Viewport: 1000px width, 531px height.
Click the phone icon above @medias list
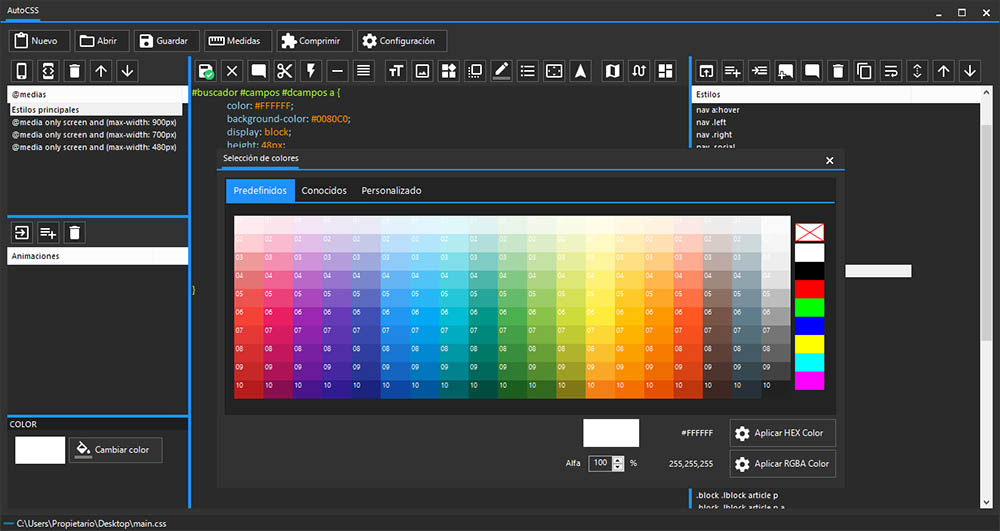tap(21, 71)
